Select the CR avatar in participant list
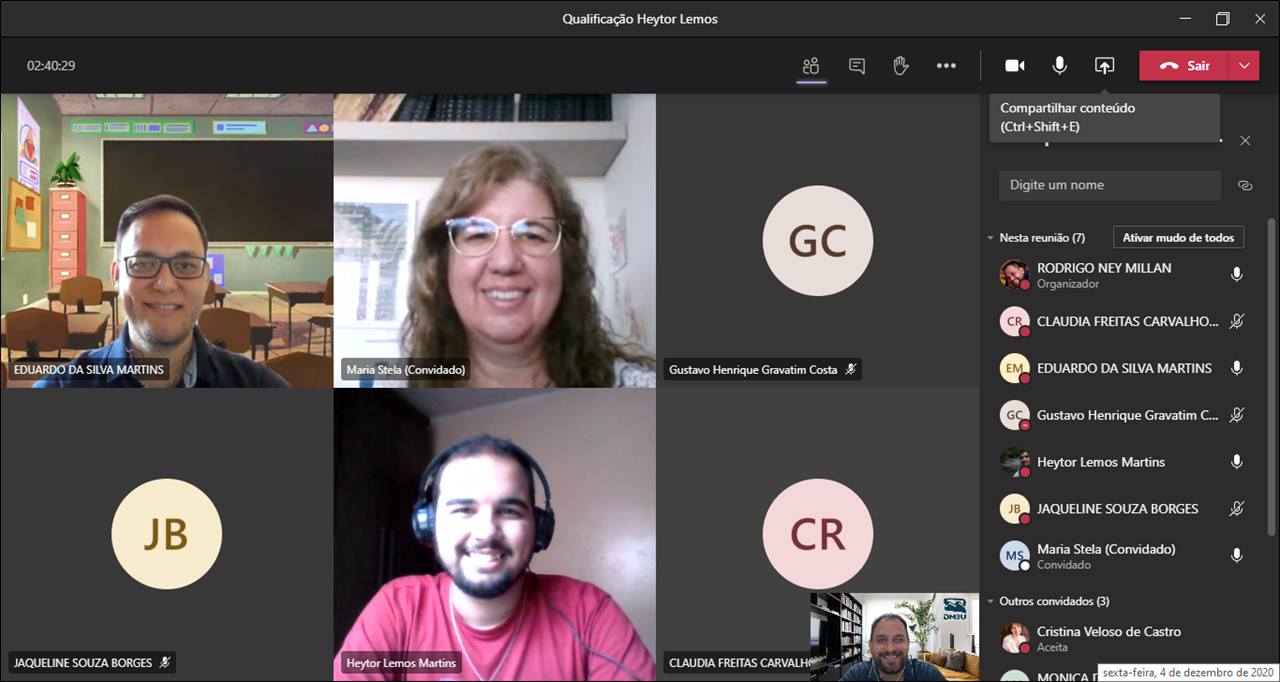 (x=1014, y=321)
